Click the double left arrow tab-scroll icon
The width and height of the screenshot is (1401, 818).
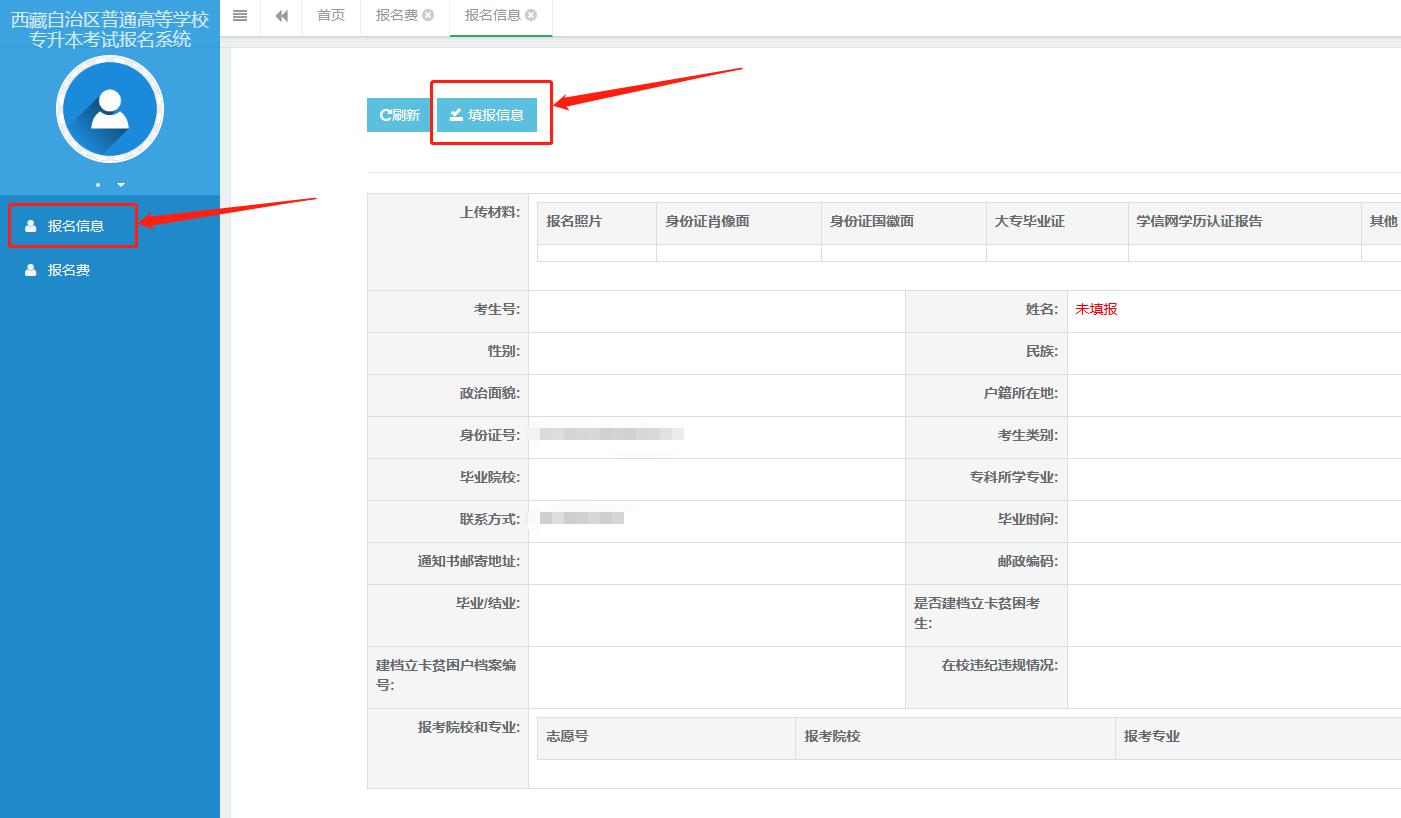(x=282, y=16)
